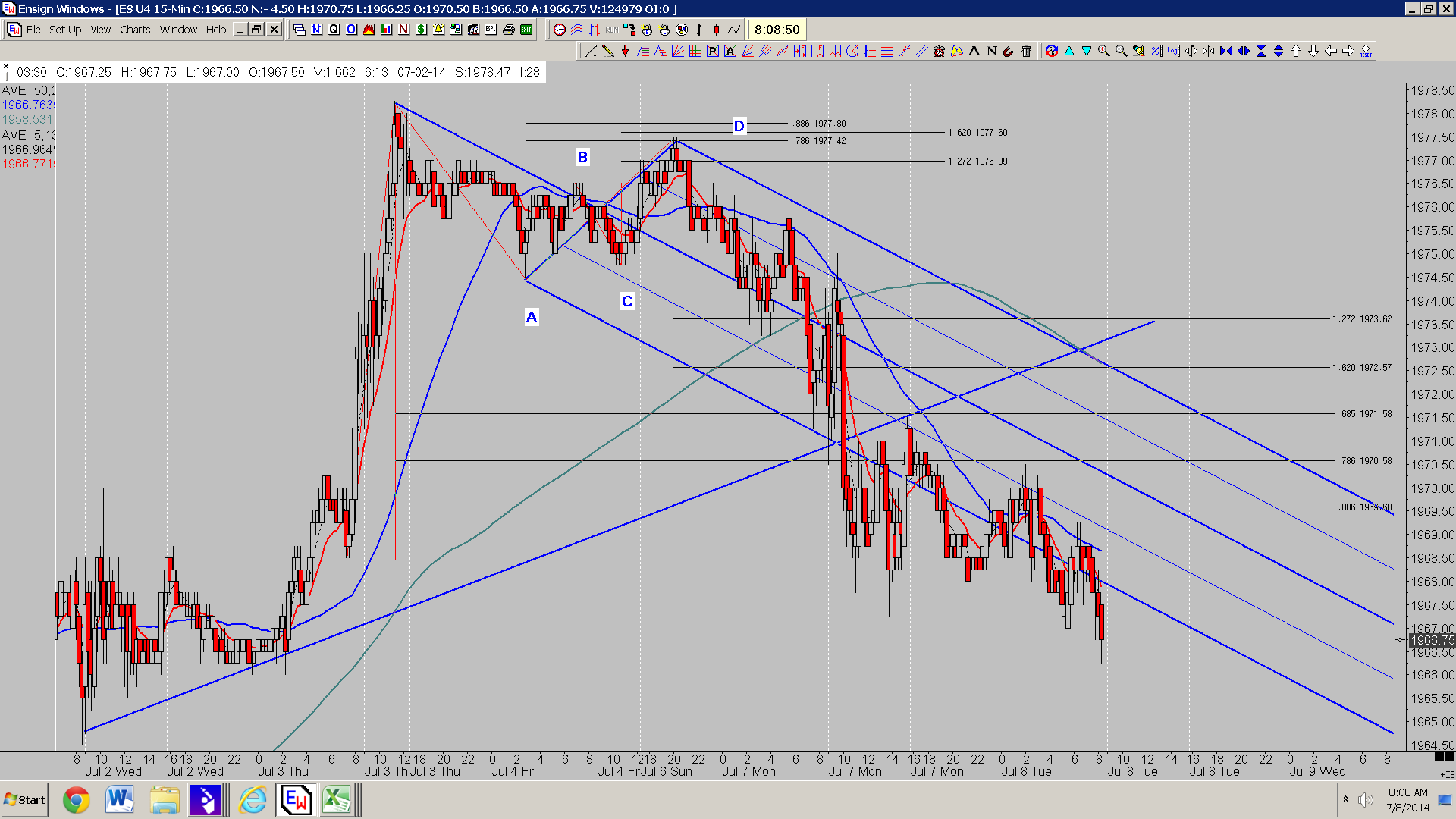This screenshot has height=819, width=1456.
Task: Click the white up arrow scroll icon
Action: pos(1295,51)
